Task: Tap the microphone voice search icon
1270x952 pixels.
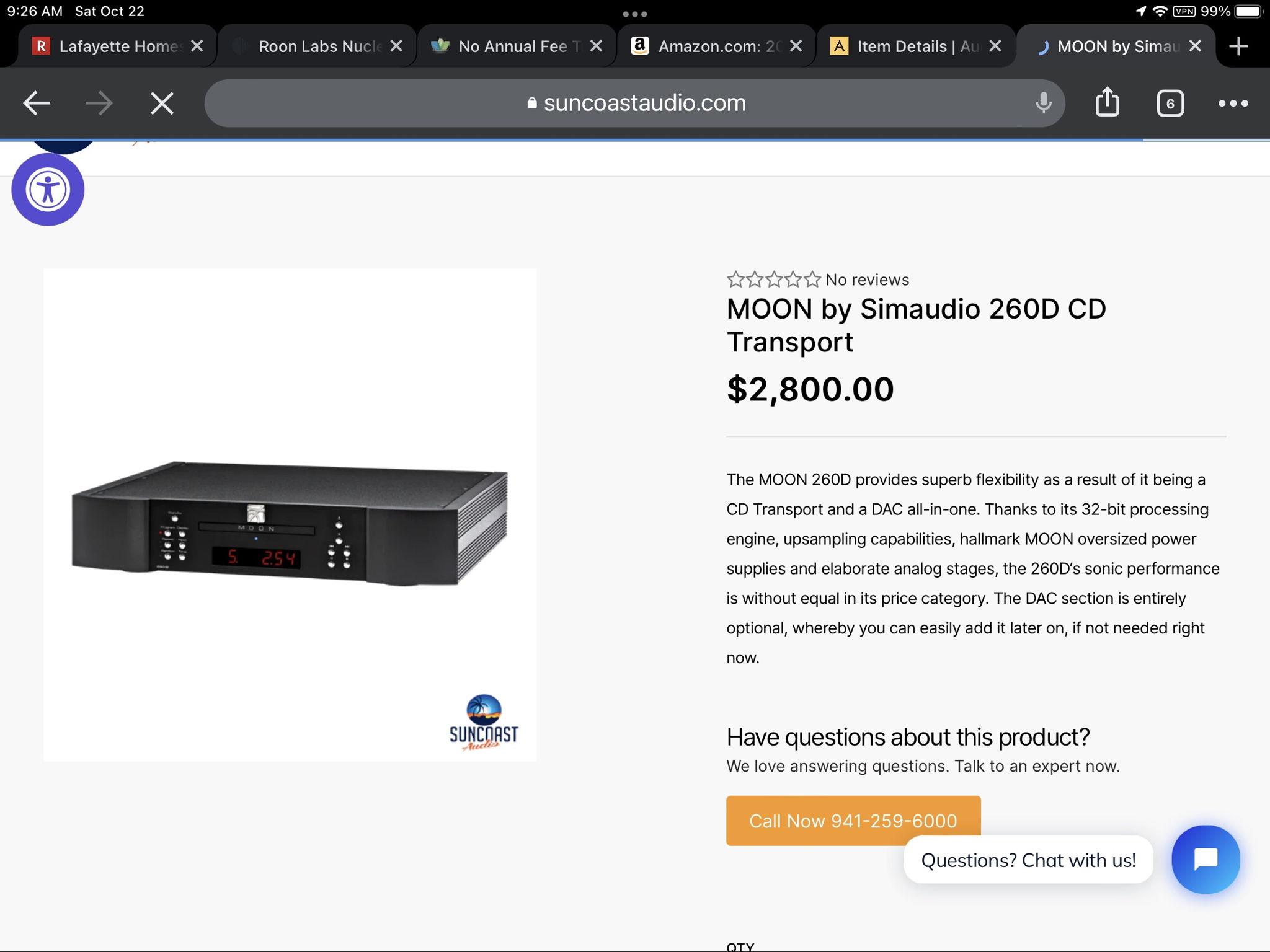Action: tap(1043, 103)
